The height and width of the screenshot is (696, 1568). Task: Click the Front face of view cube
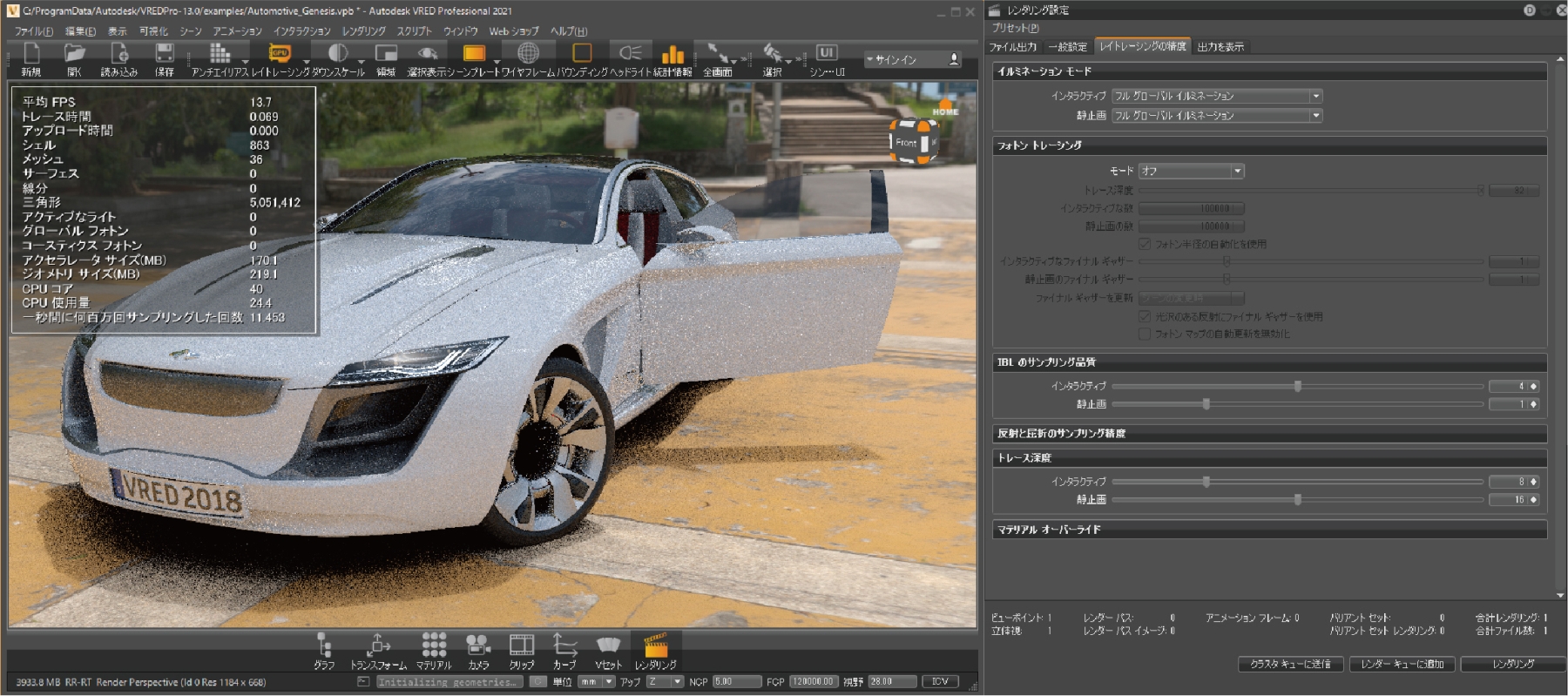coord(906,143)
